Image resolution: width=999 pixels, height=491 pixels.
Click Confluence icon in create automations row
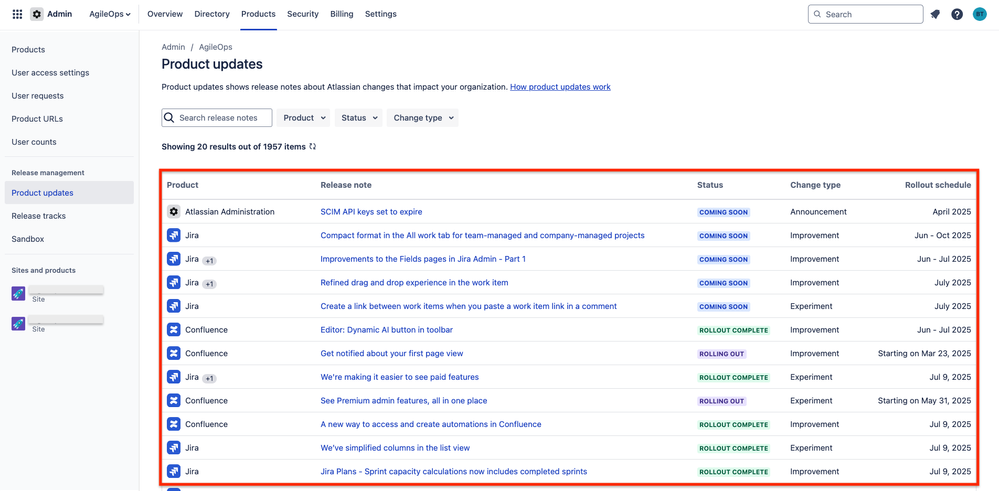click(x=173, y=424)
